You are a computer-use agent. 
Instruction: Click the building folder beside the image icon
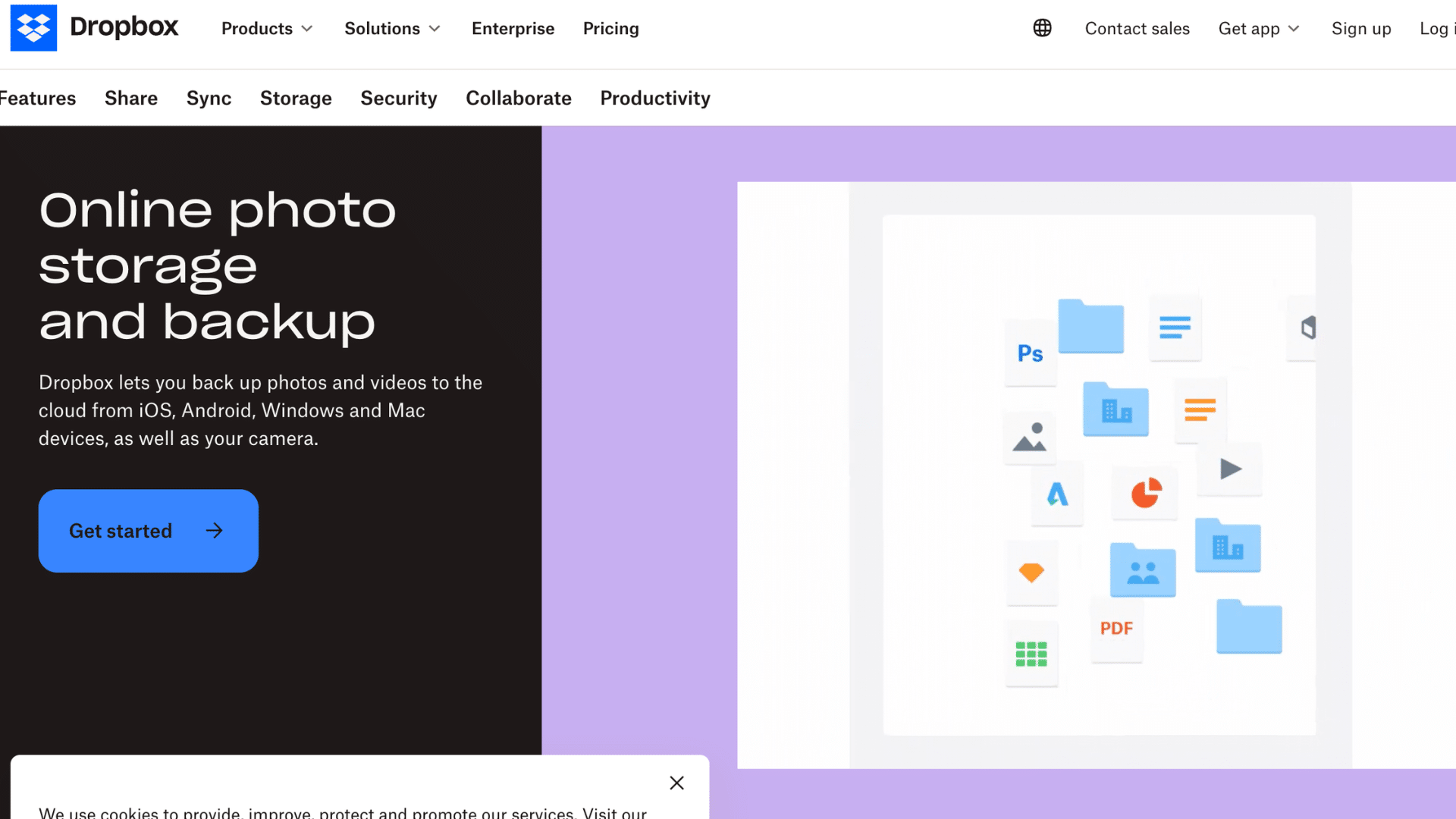click(x=1116, y=409)
